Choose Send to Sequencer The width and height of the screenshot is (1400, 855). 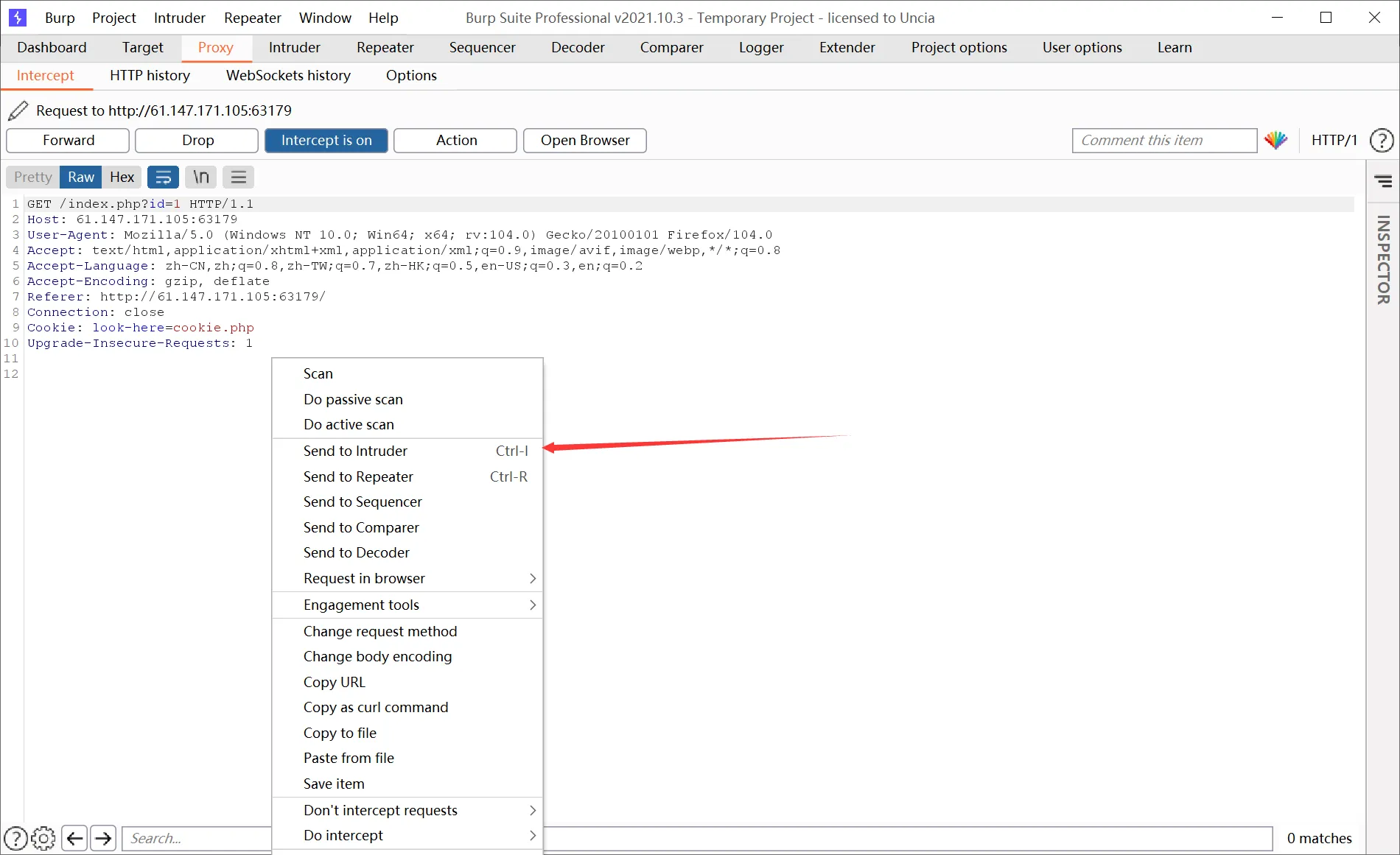point(407,502)
